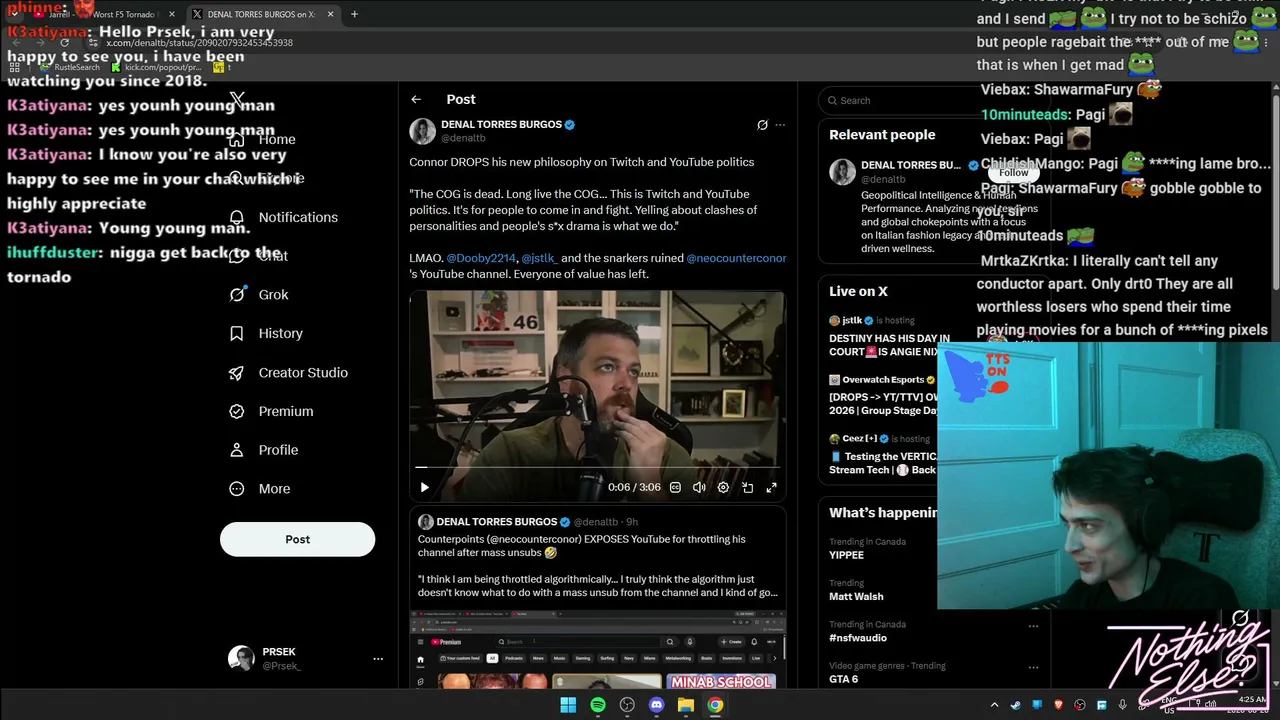
Task: Toggle closed captions on the video
Action: click(675, 487)
